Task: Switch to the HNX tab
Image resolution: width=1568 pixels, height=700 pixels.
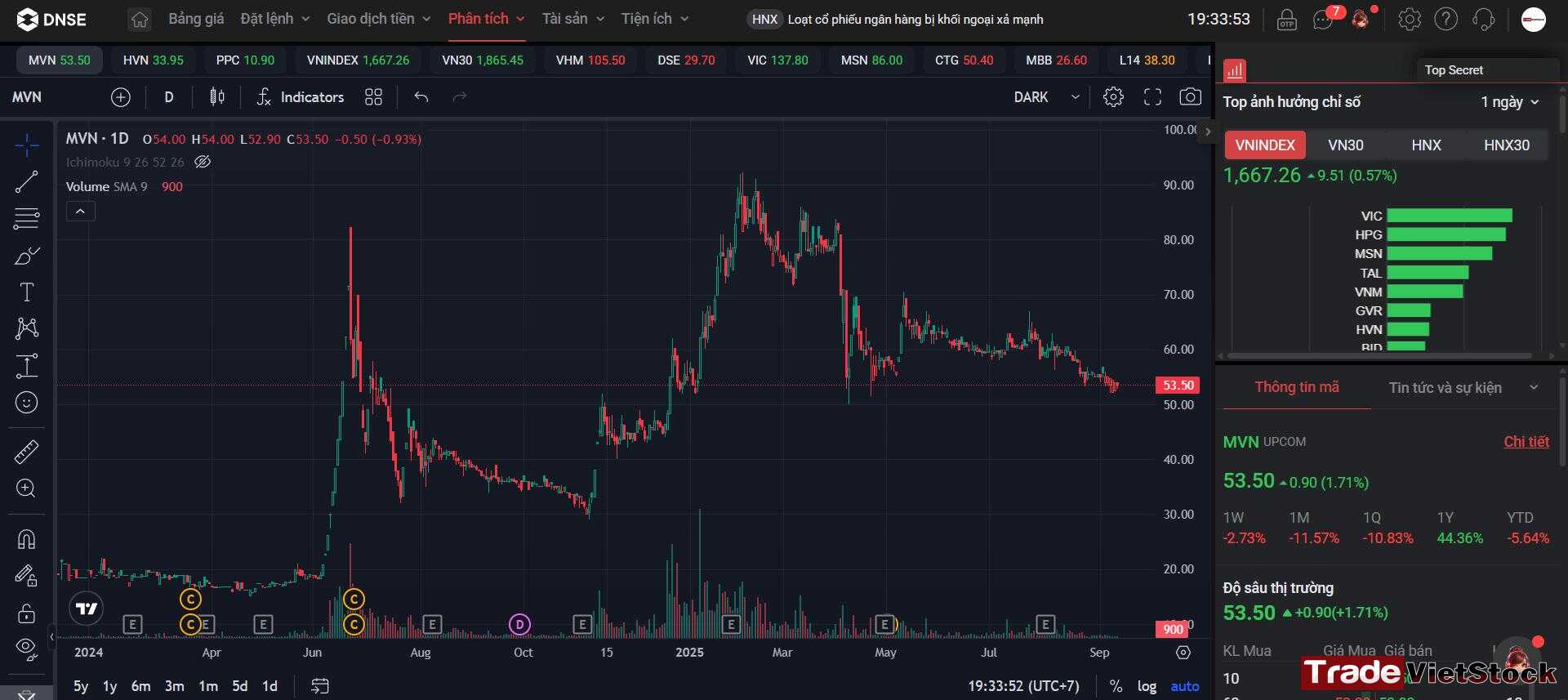Action: [1426, 145]
